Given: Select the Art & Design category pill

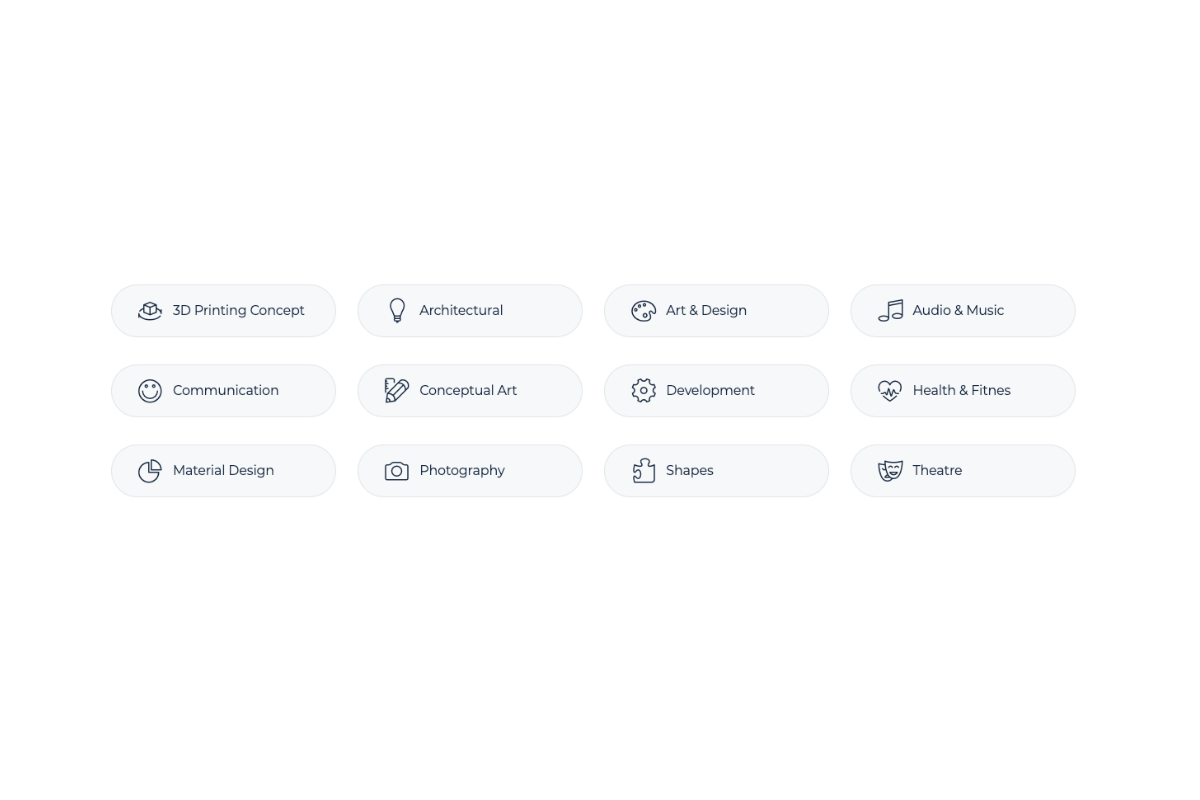Looking at the screenshot, I should pos(716,310).
